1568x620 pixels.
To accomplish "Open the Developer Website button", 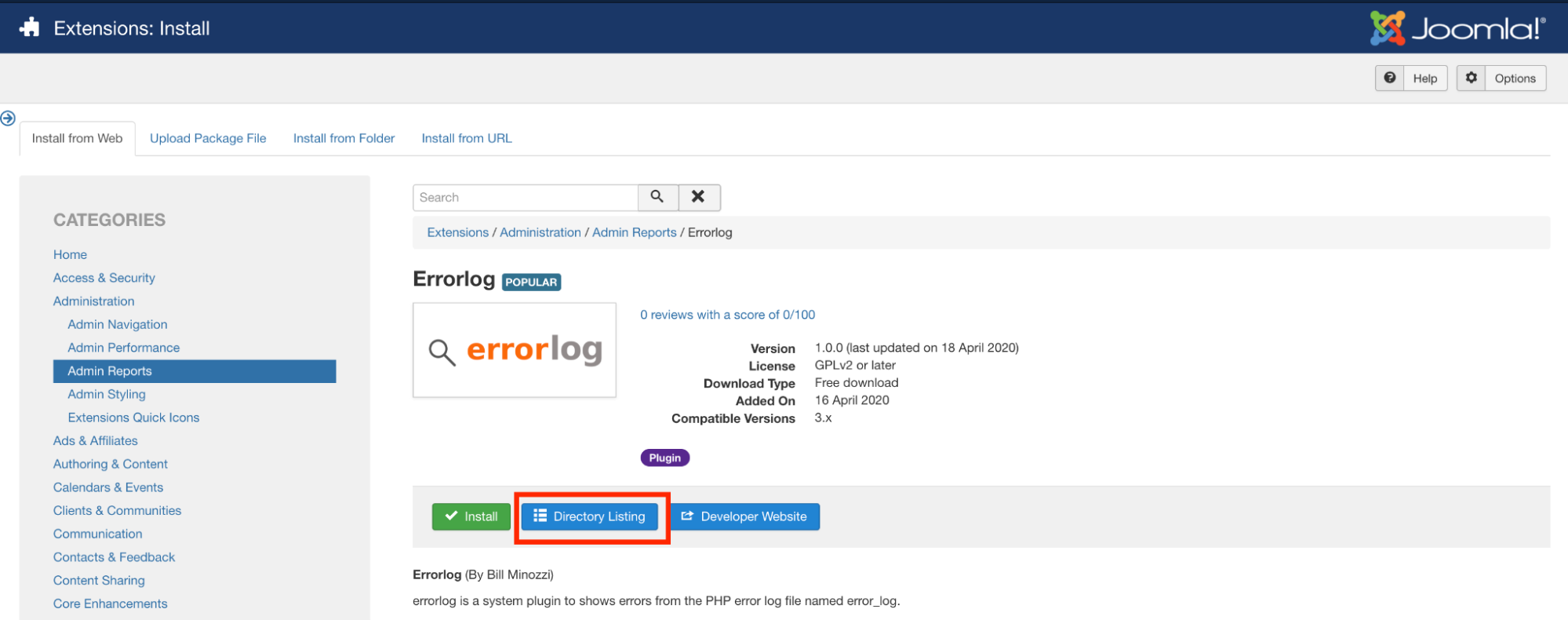I will tap(744, 516).
